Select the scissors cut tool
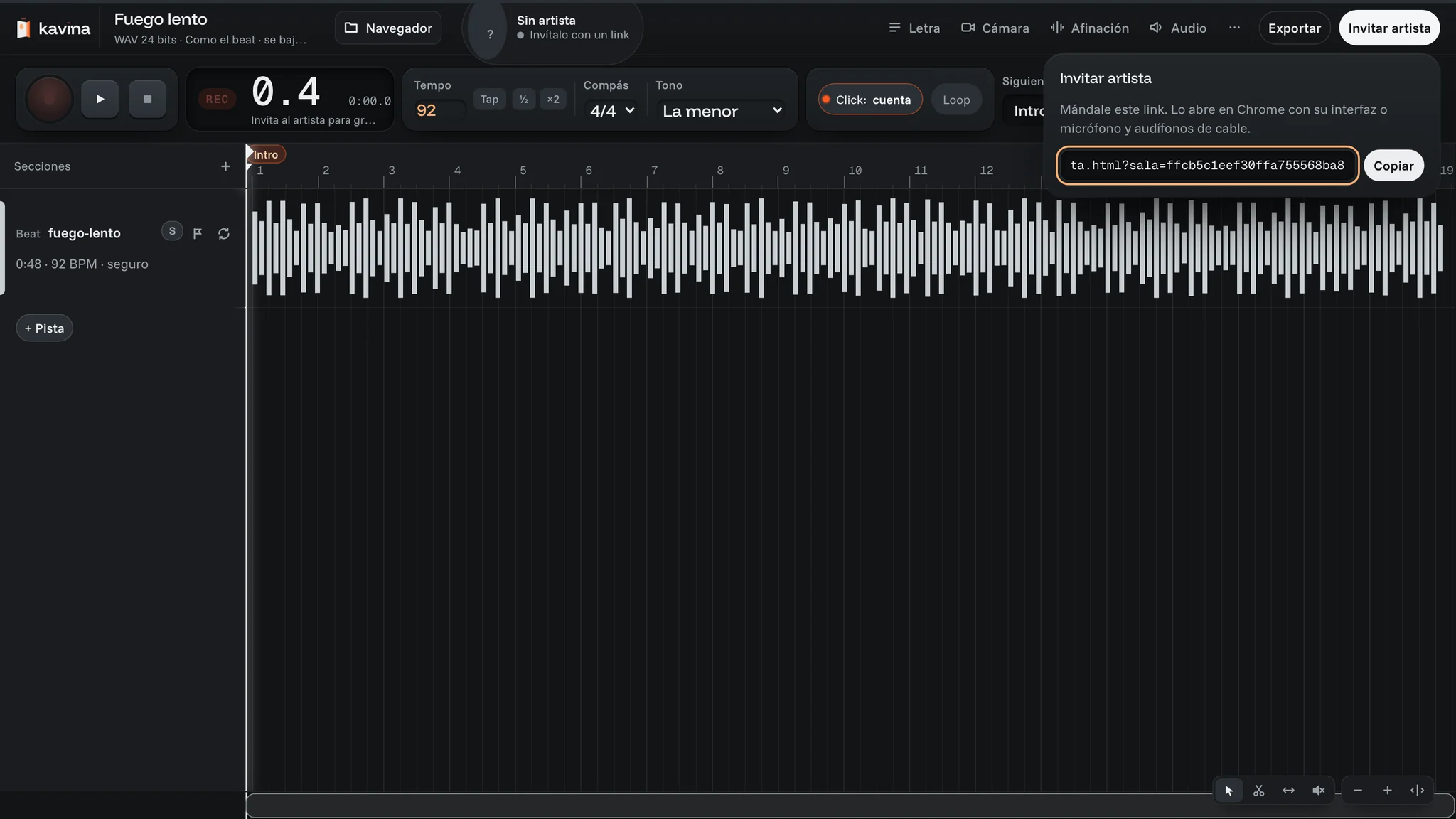 pos(1258,791)
